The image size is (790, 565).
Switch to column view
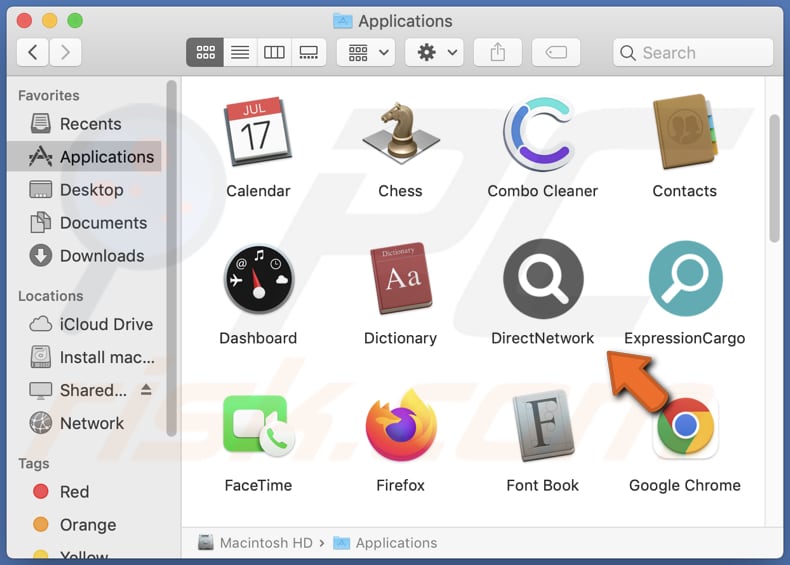coord(274,52)
